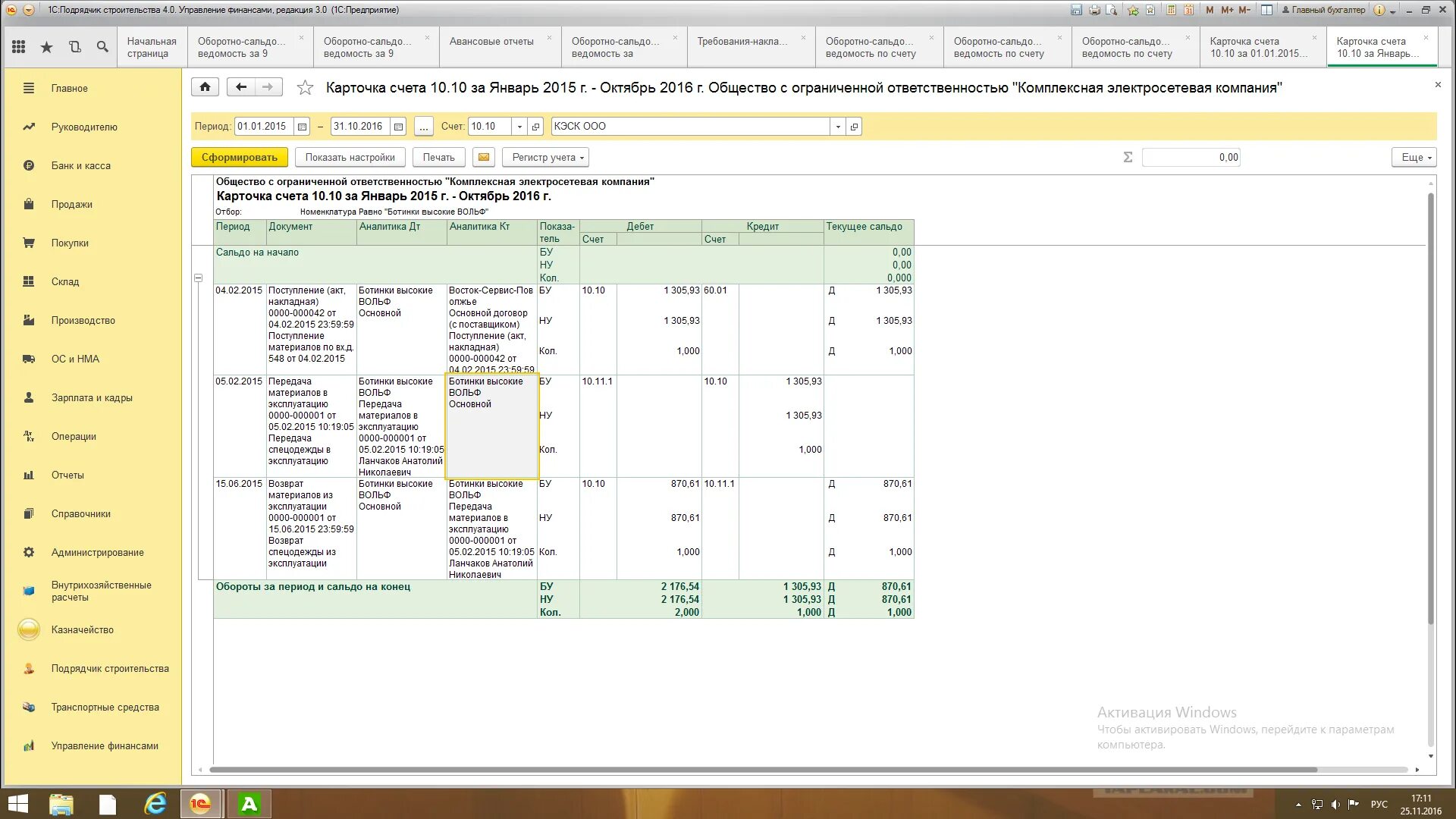Click the РУС language indicator
This screenshot has width=1456, height=819.
coord(1379,804)
